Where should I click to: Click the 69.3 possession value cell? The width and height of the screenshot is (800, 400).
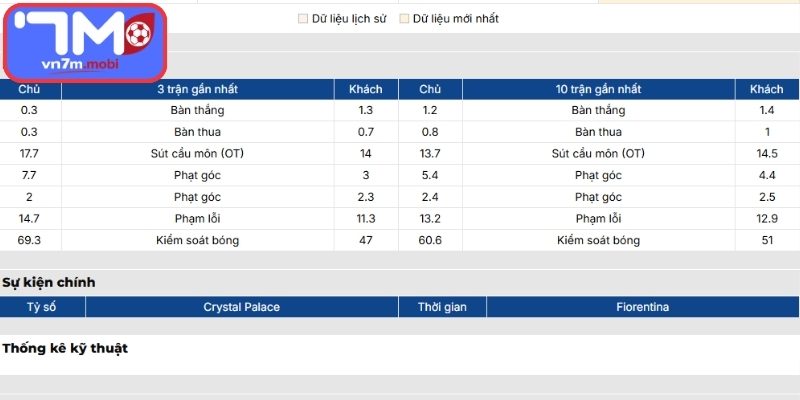coord(30,240)
